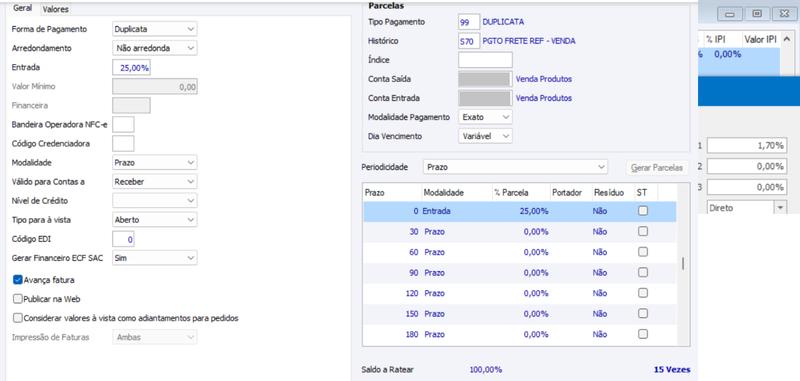Screen dimensions: 800x381
Task: Toggle ST checkbox in the 30 Prazo row
Action: pos(643,231)
